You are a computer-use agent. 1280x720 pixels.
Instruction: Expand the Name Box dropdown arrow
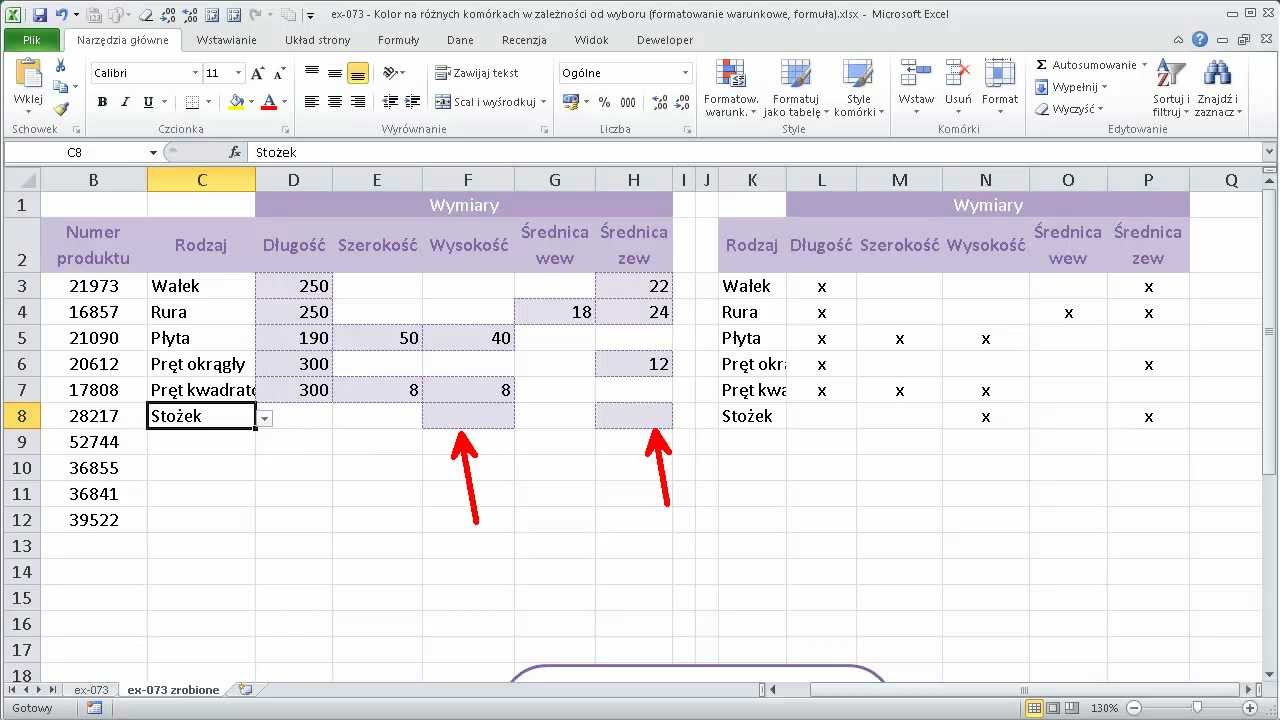[153, 152]
